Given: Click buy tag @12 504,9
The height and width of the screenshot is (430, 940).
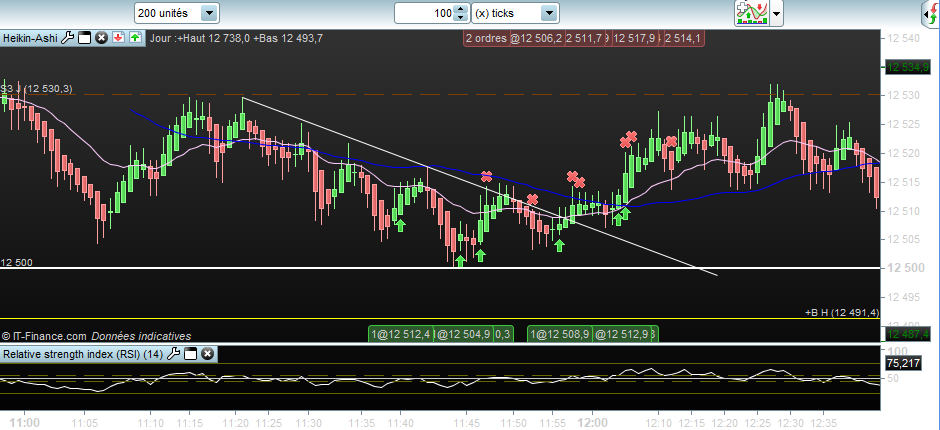Looking at the screenshot, I should (x=463, y=333).
